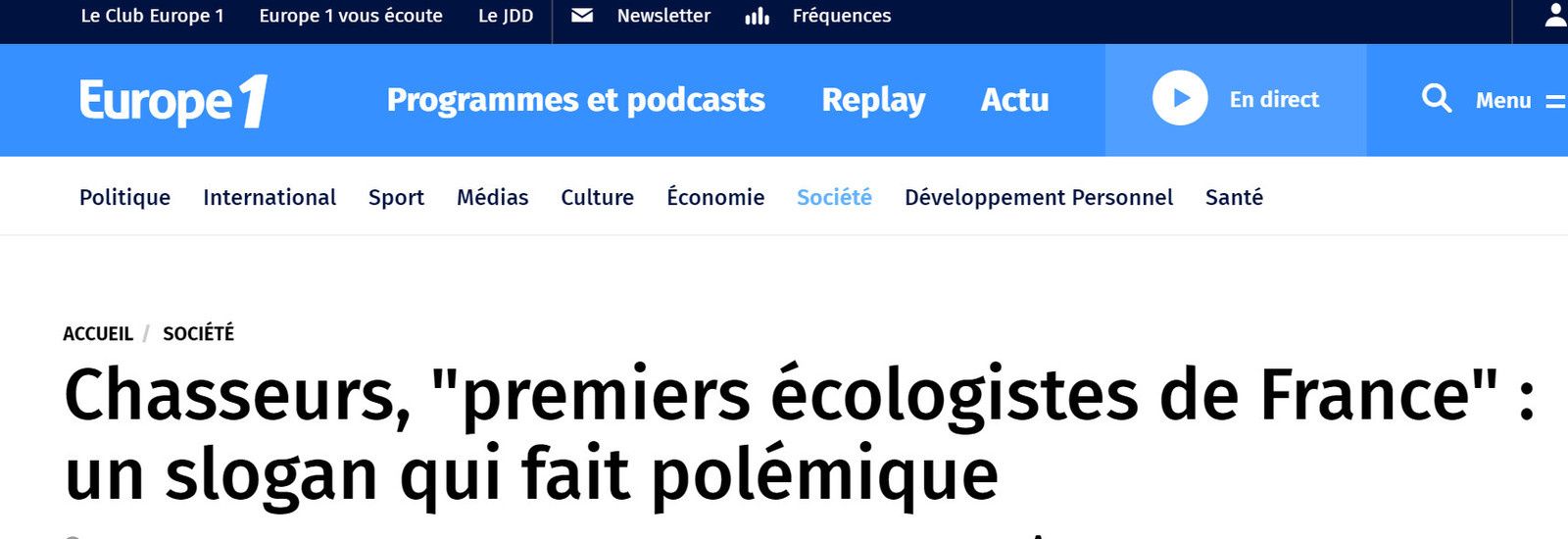The width and height of the screenshot is (1568, 539).
Task: Switch to the Sport category
Action: point(396,197)
